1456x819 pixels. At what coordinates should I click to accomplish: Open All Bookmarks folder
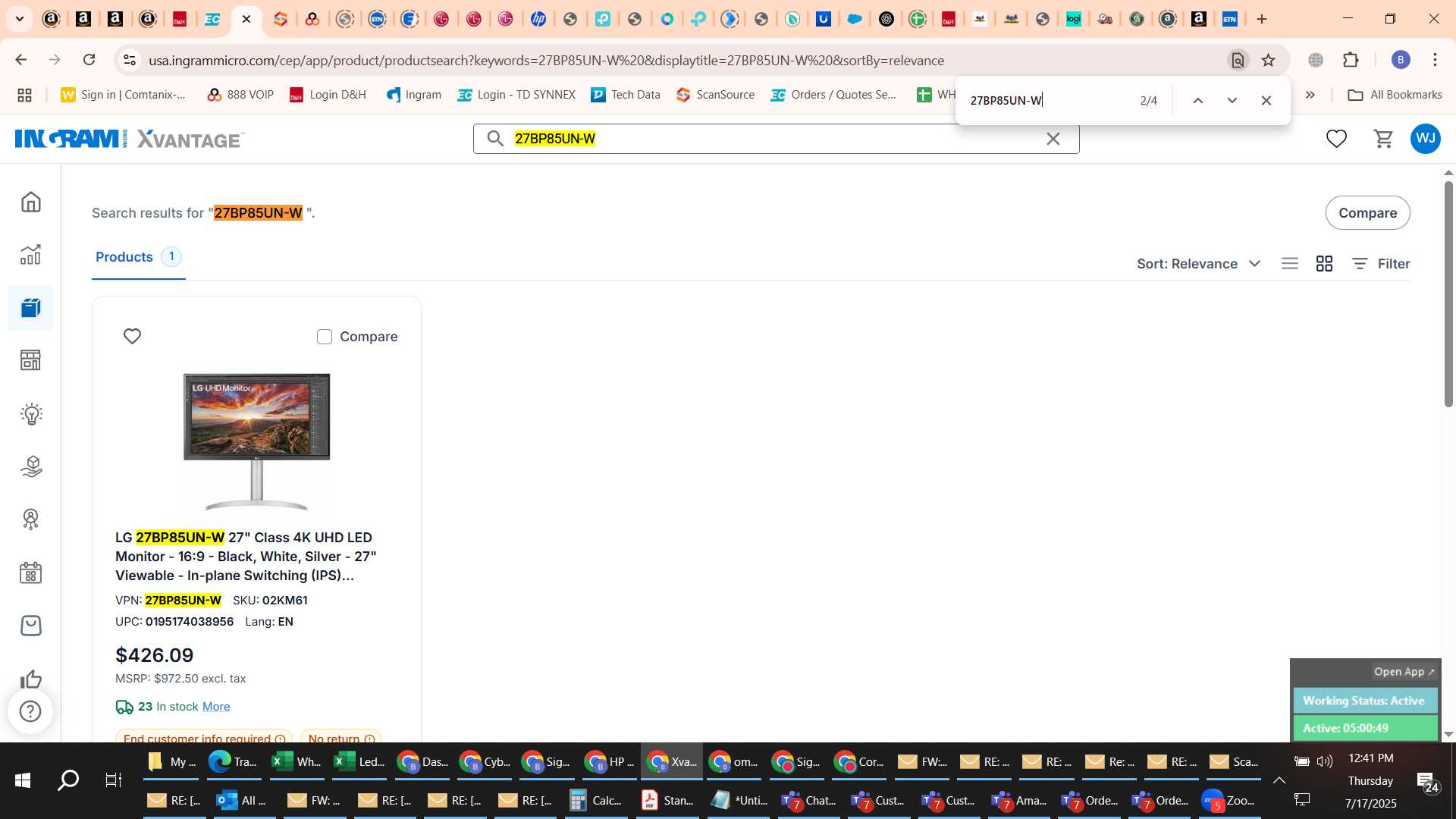point(1395,95)
